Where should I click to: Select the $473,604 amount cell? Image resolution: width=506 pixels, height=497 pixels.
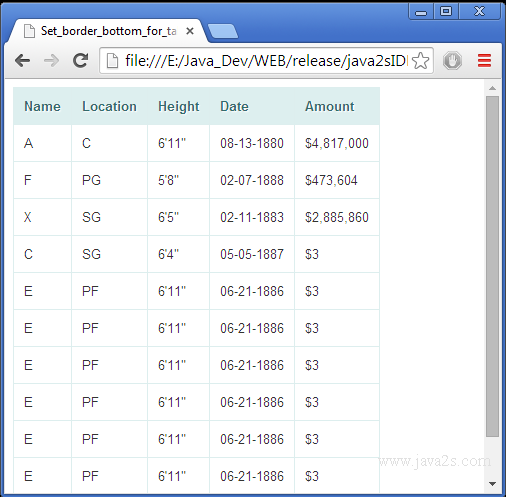pyautogui.click(x=337, y=180)
